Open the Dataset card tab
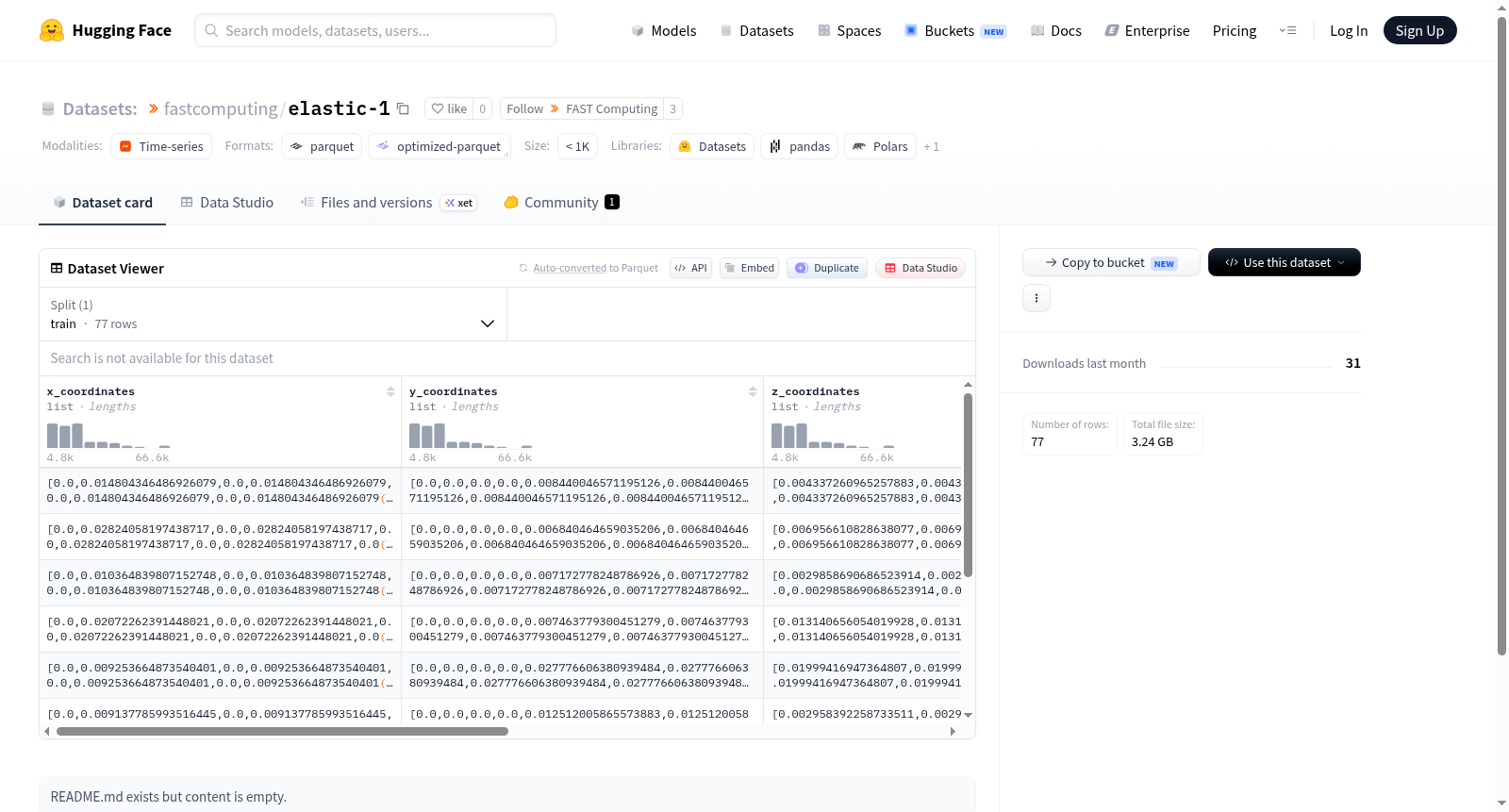This screenshot has width=1509, height=812. (102, 202)
